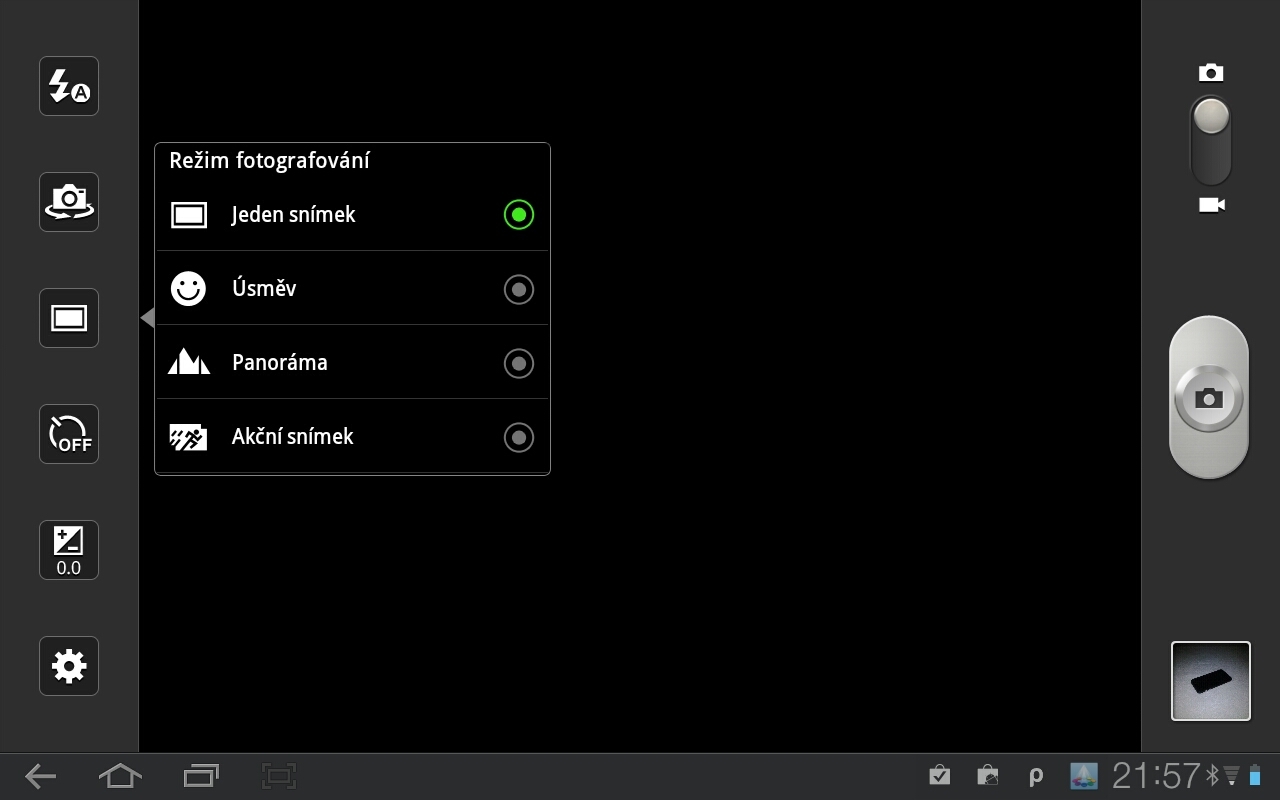Tap the Android back arrow
Image resolution: width=1280 pixels, height=800 pixels.
click(x=40, y=776)
